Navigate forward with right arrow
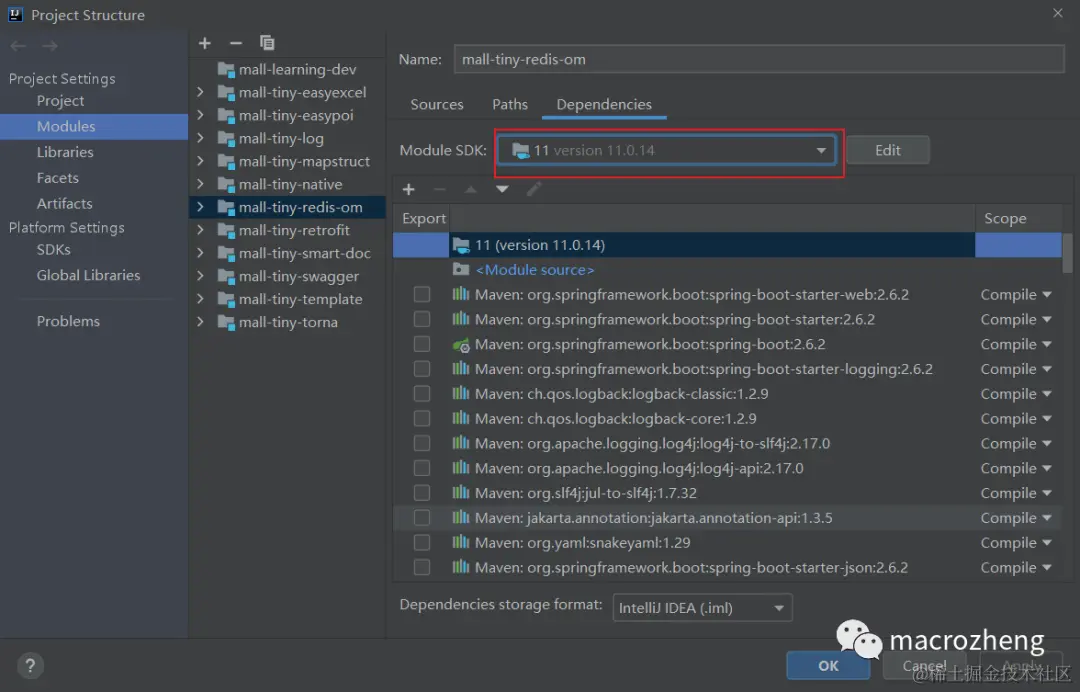Screen dimensions: 1080x692 (x=50, y=46)
